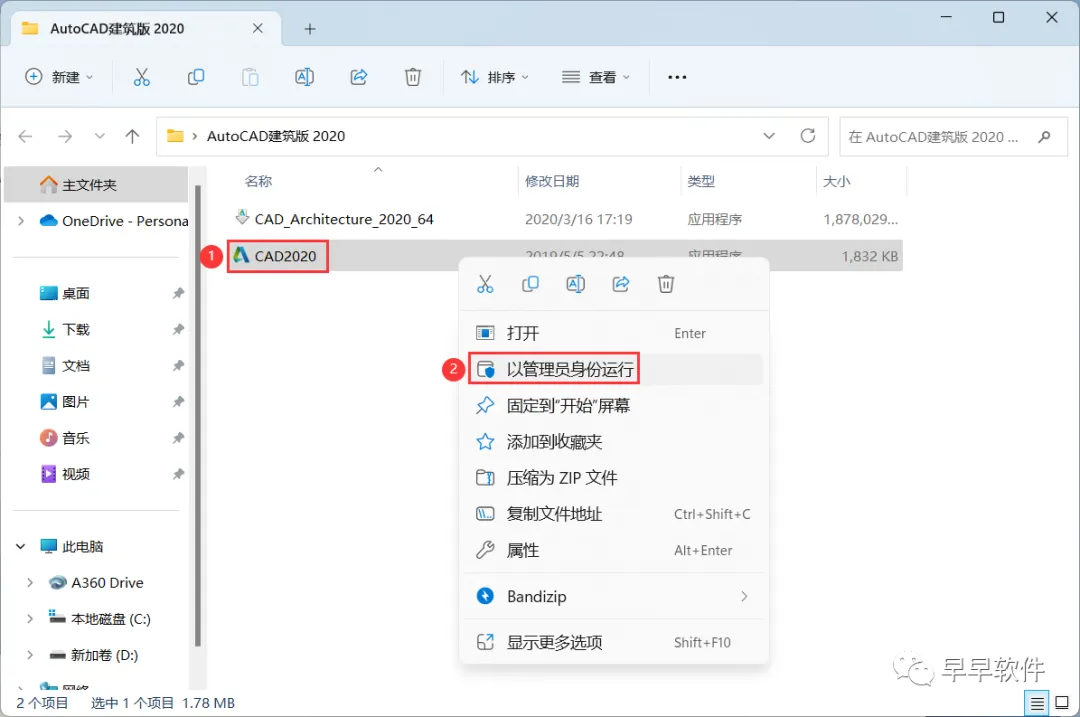Go forward with the right arrow
1080x717 pixels.
(65, 136)
